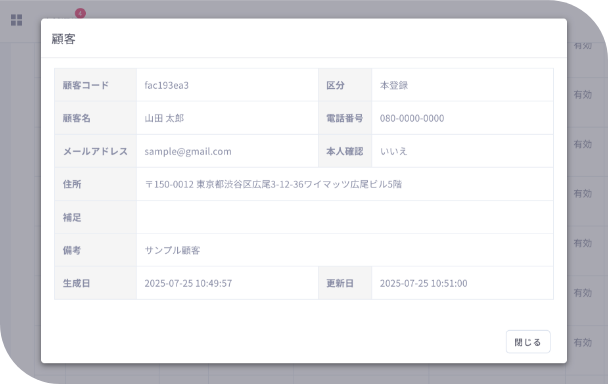Viewport: 608px width, 384px height.
Task: Click the メールアドレス label
Action: pos(95,151)
